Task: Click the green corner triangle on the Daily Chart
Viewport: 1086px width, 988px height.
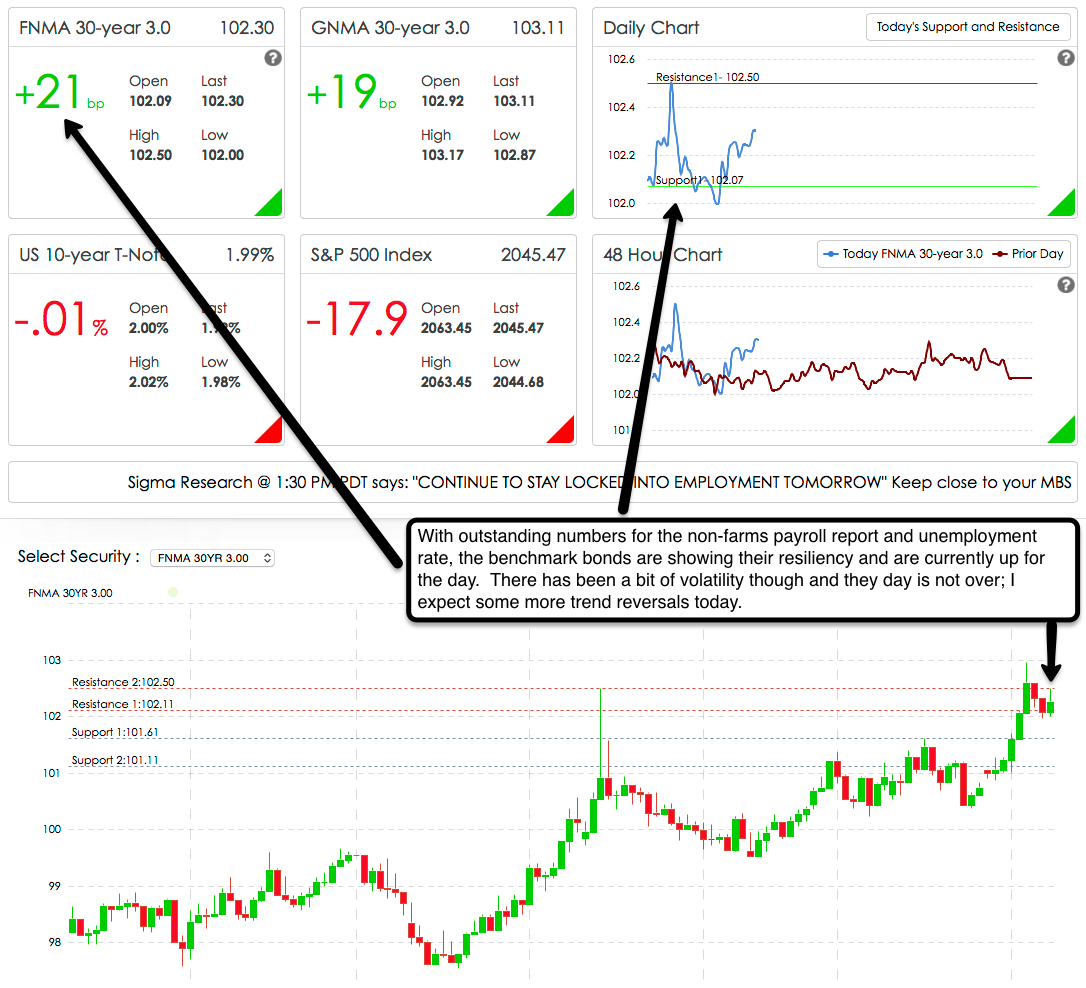Action: (1063, 204)
